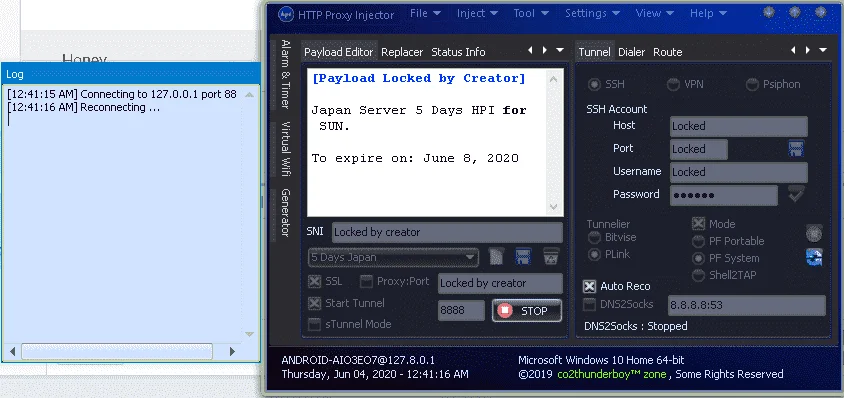Click the co2thunderboy zone link

click(x=611, y=374)
